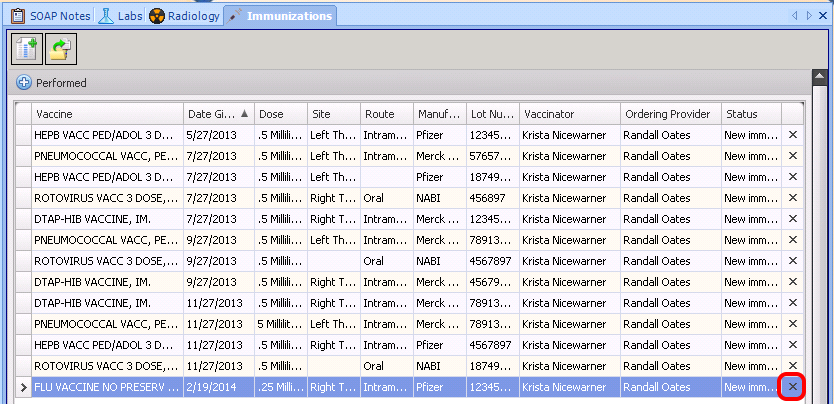Click the 2/19/2014 date cell
Image resolution: width=834 pixels, height=404 pixels.
tap(219, 388)
